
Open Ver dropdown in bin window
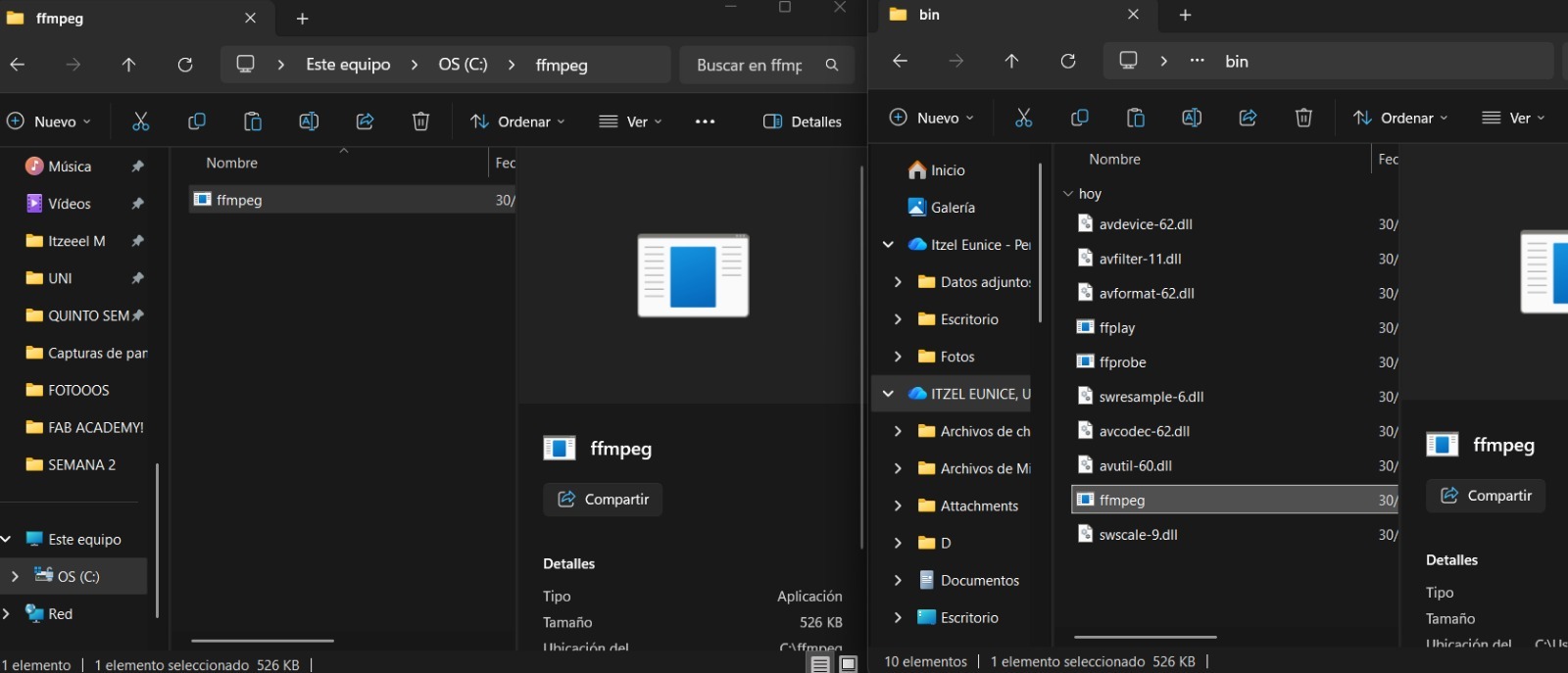[x=1514, y=118]
